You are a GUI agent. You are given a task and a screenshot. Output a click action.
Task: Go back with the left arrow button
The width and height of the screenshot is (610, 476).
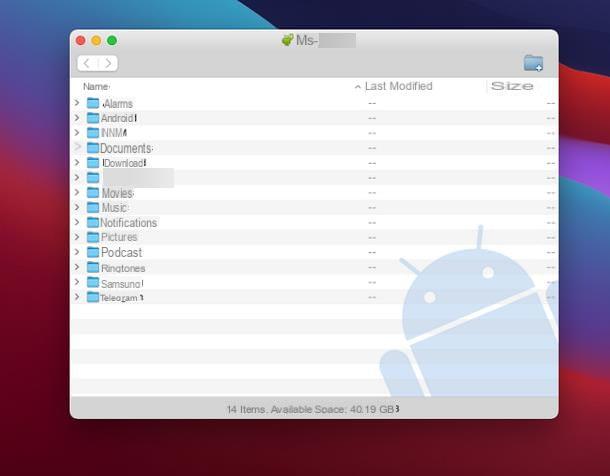87,63
